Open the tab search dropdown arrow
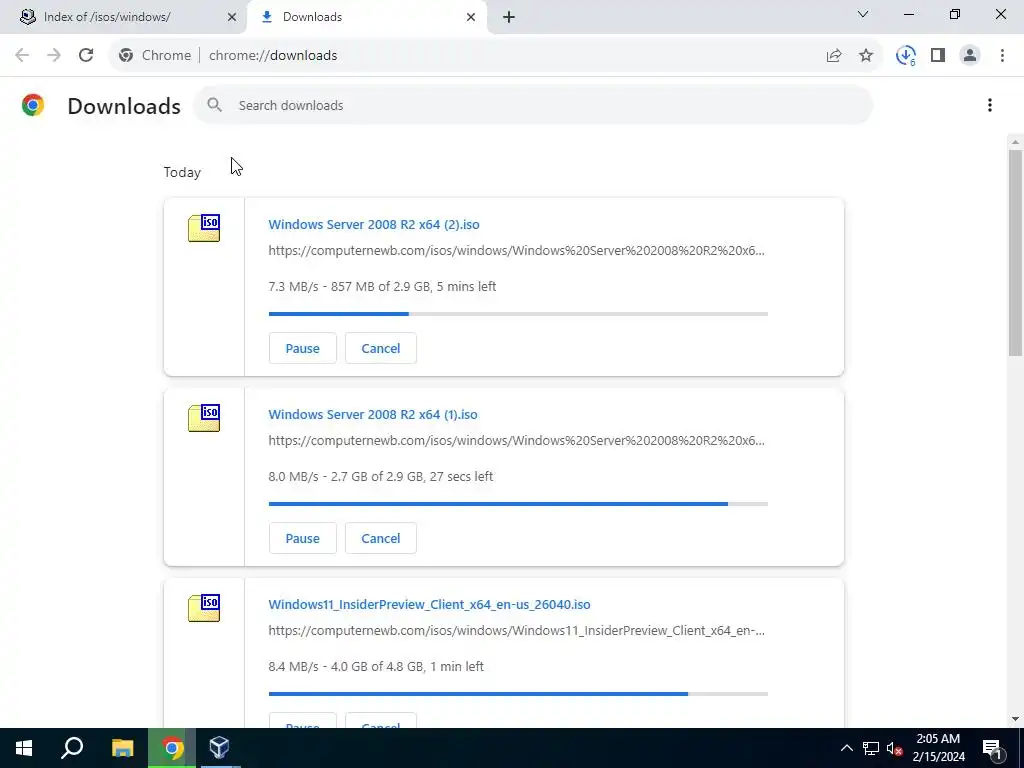This screenshot has width=1024, height=768. coord(863,14)
